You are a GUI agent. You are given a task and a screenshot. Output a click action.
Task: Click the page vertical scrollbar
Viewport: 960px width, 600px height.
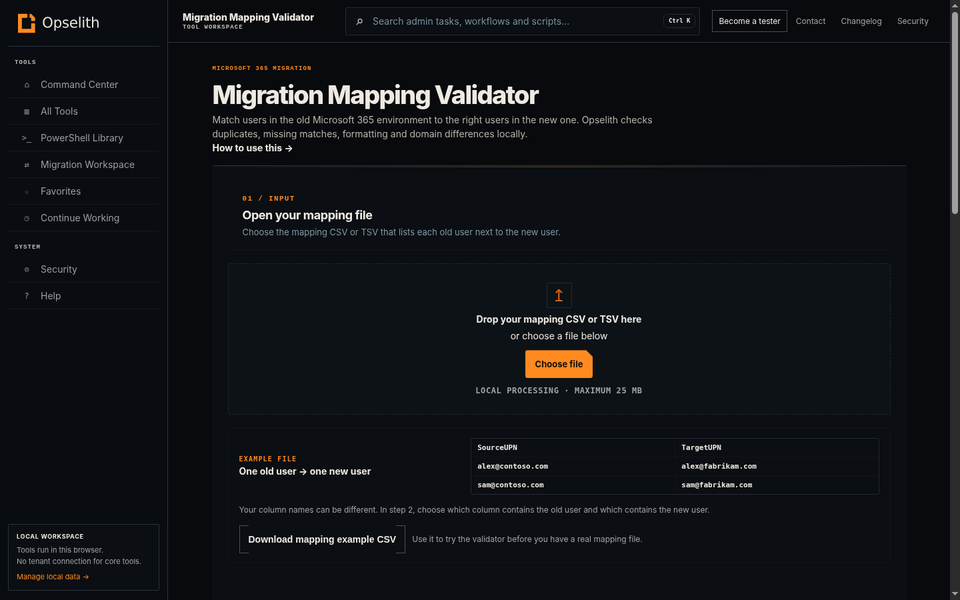[955, 113]
